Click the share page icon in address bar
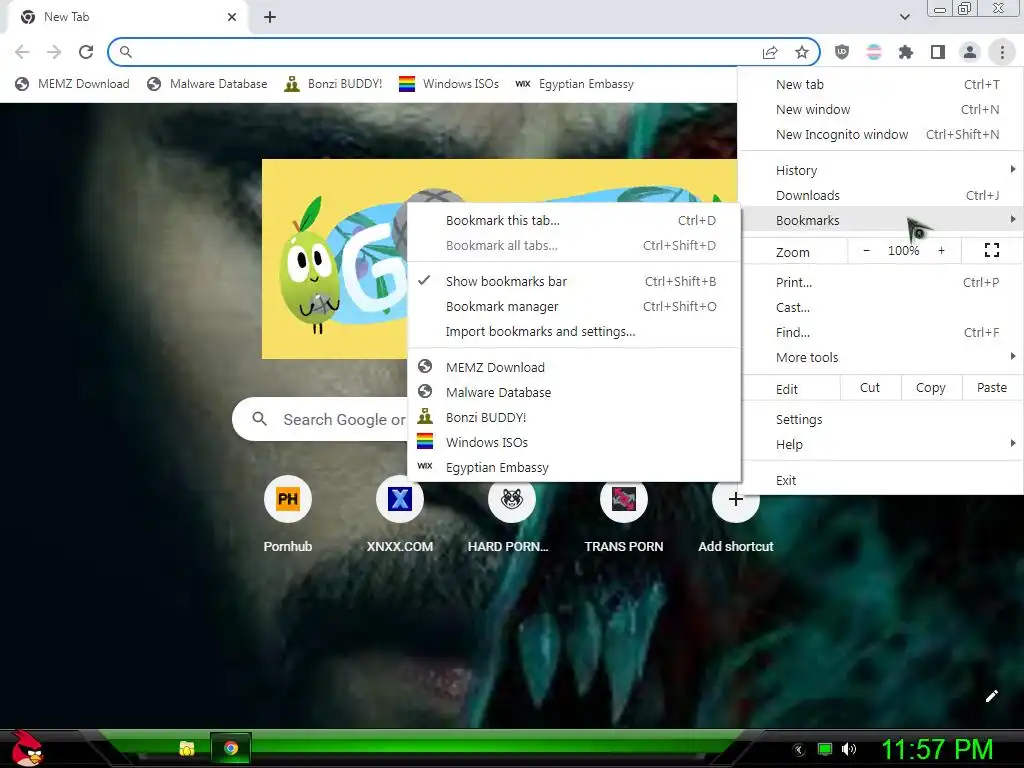 (x=770, y=52)
